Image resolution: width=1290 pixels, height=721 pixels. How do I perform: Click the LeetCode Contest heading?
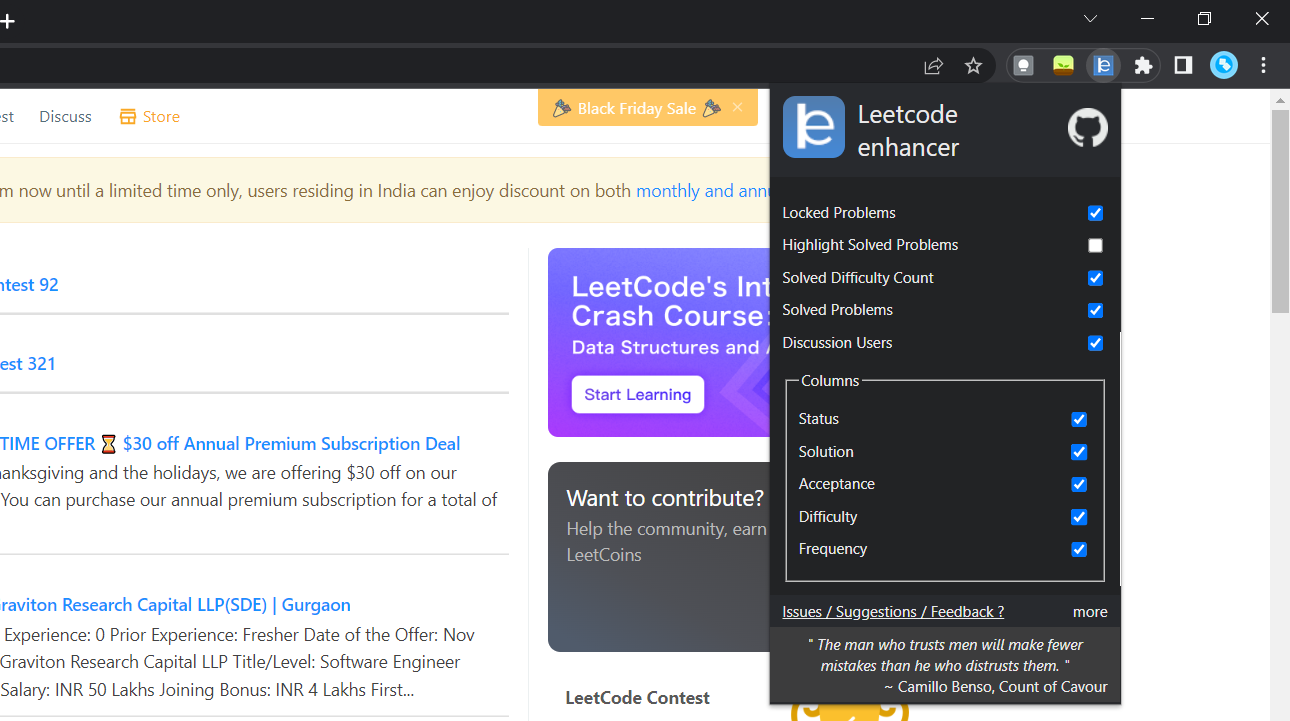pos(637,698)
